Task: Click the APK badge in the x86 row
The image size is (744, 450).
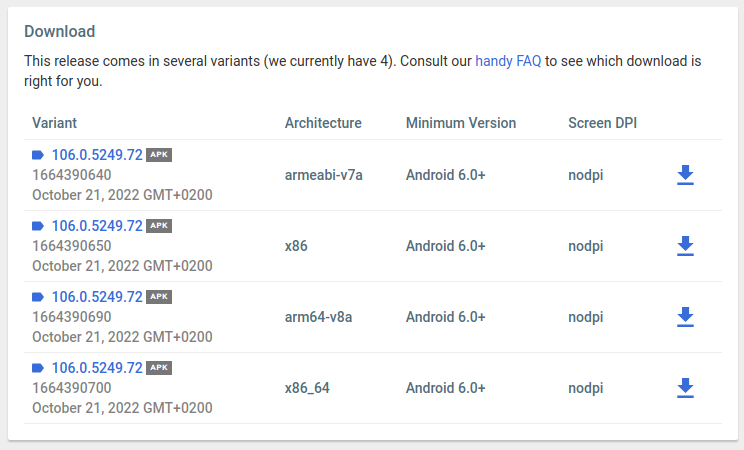Action: pyautogui.click(x=159, y=226)
